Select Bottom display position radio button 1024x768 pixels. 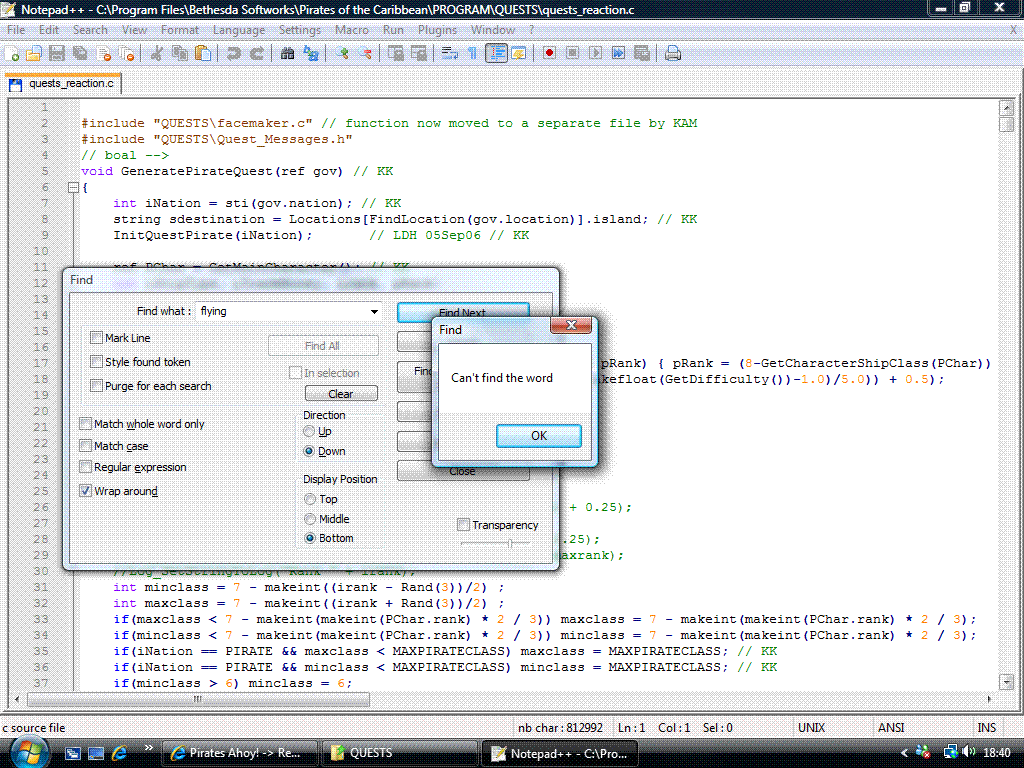[310, 538]
